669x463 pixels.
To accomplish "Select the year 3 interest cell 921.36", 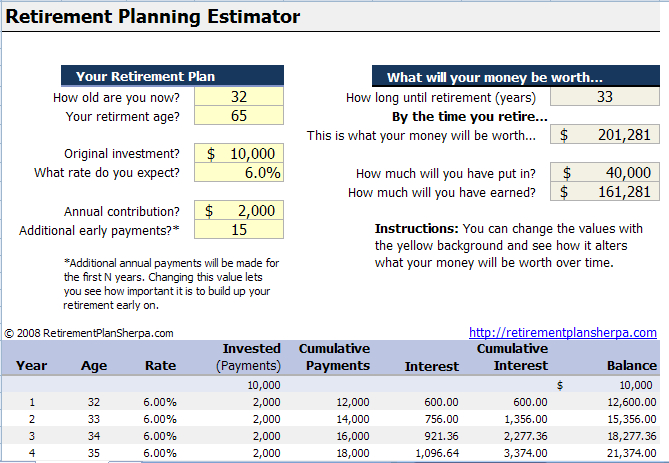I will pyautogui.click(x=442, y=436).
